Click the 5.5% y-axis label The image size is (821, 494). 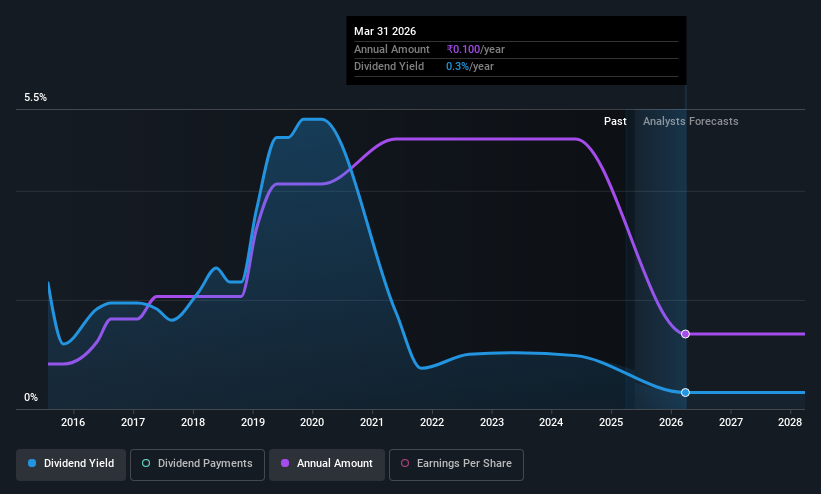tap(35, 97)
